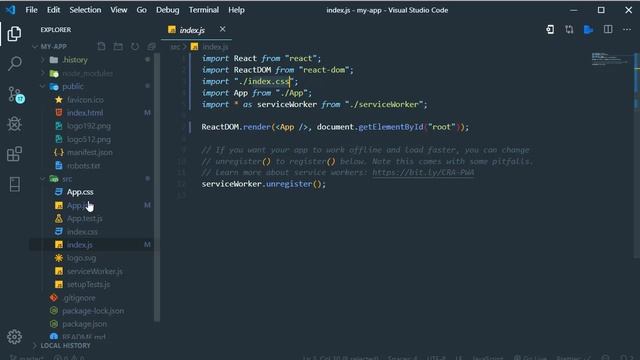Click the VS Code logo in title bar

[11, 10]
